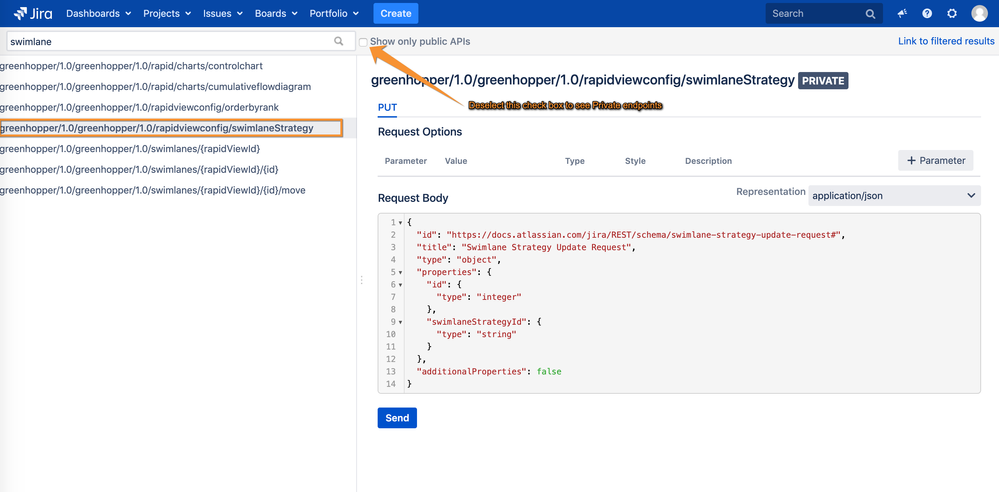Click the Type column header
The width and height of the screenshot is (999, 492).
575,161
